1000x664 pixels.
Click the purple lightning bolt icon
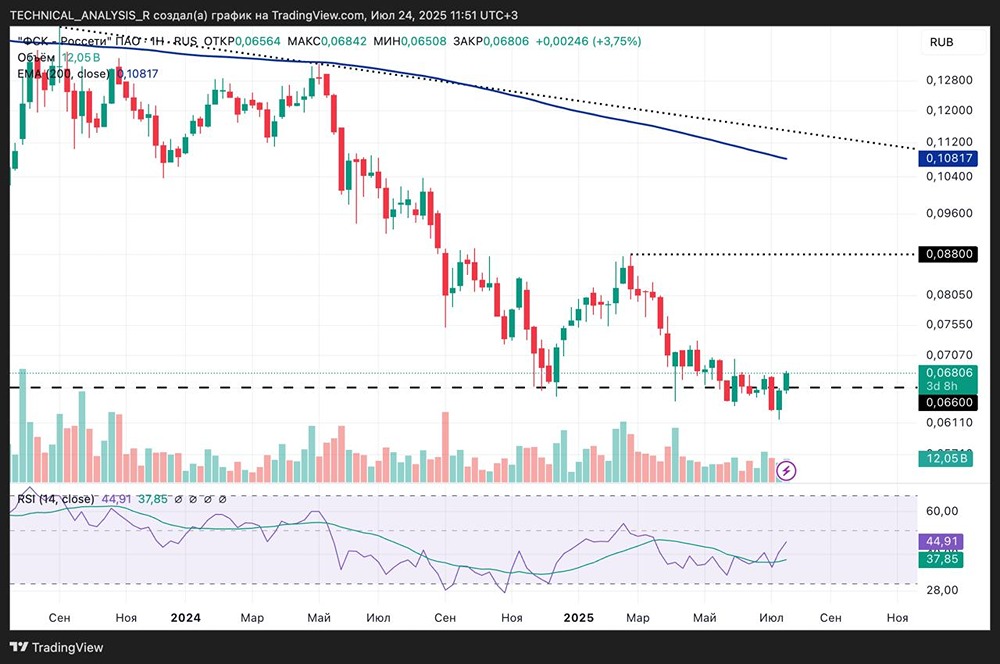click(x=786, y=471)
